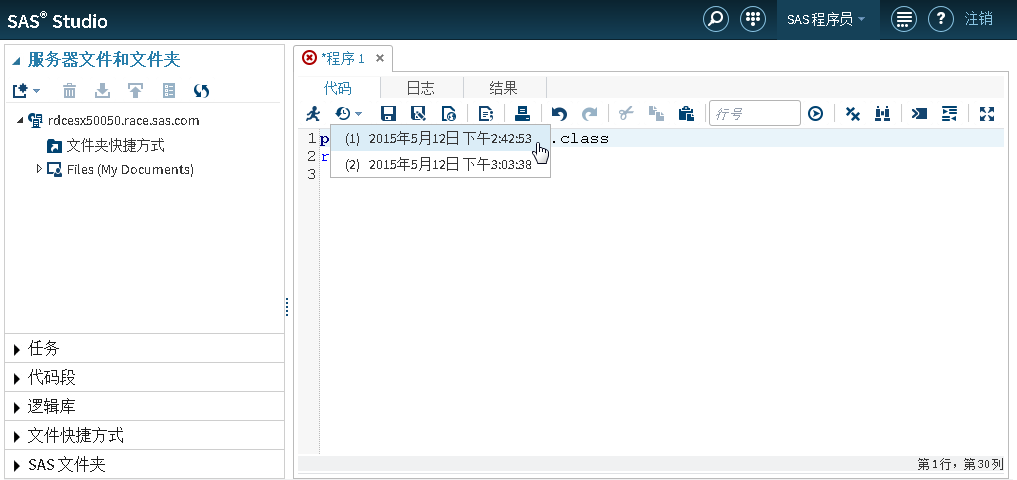The height and width of the screenshot is (480, 1017).
Task: Click the Go to line arrow button
Action: click(x=816, y=114)
